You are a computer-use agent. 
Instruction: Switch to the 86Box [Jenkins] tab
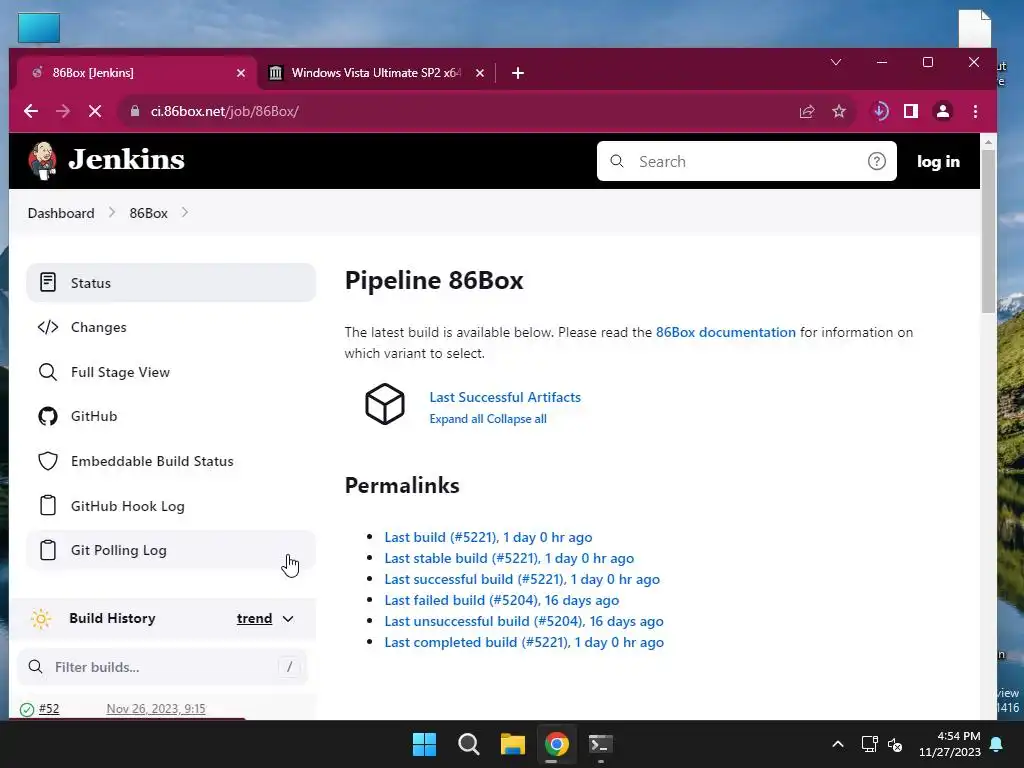tap(136, 72)
